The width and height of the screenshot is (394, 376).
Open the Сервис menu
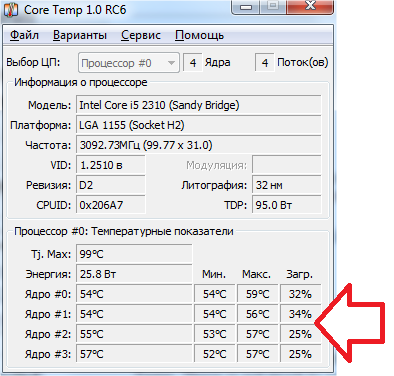(x=141, y=35)
